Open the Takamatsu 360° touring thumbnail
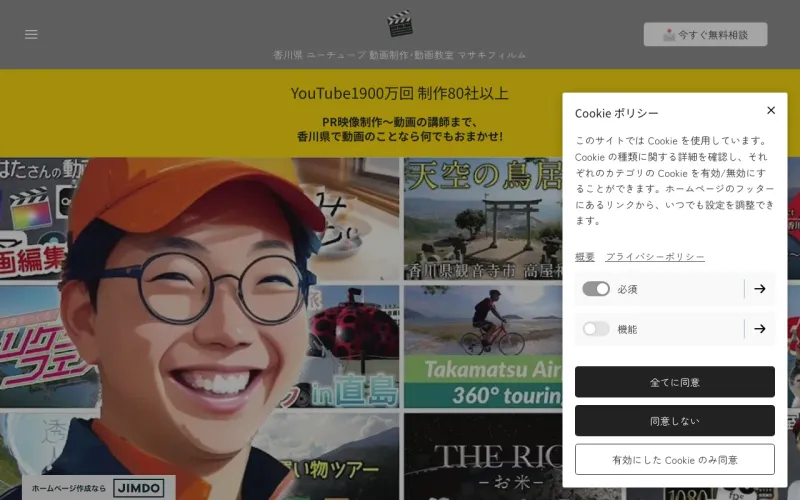This screenshot has height=500, width=800. 483,346
